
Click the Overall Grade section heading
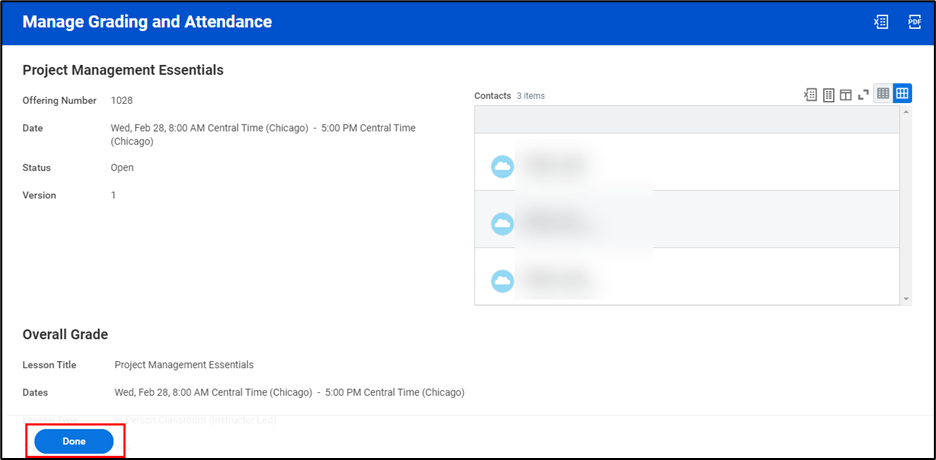click(65, 334)
